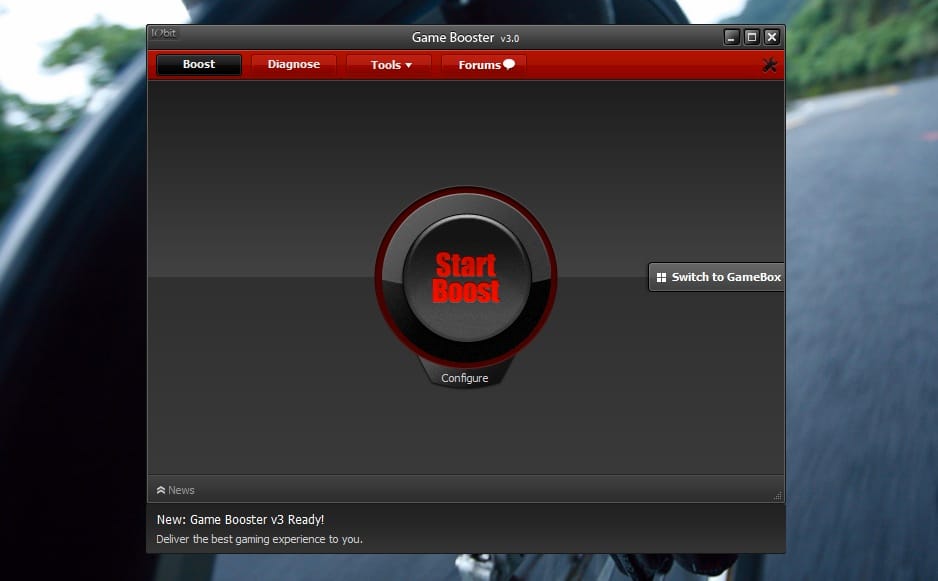Click the Game Booster v3.0 title text
This screenshot has width=938, height=581.
click(465, 38)
